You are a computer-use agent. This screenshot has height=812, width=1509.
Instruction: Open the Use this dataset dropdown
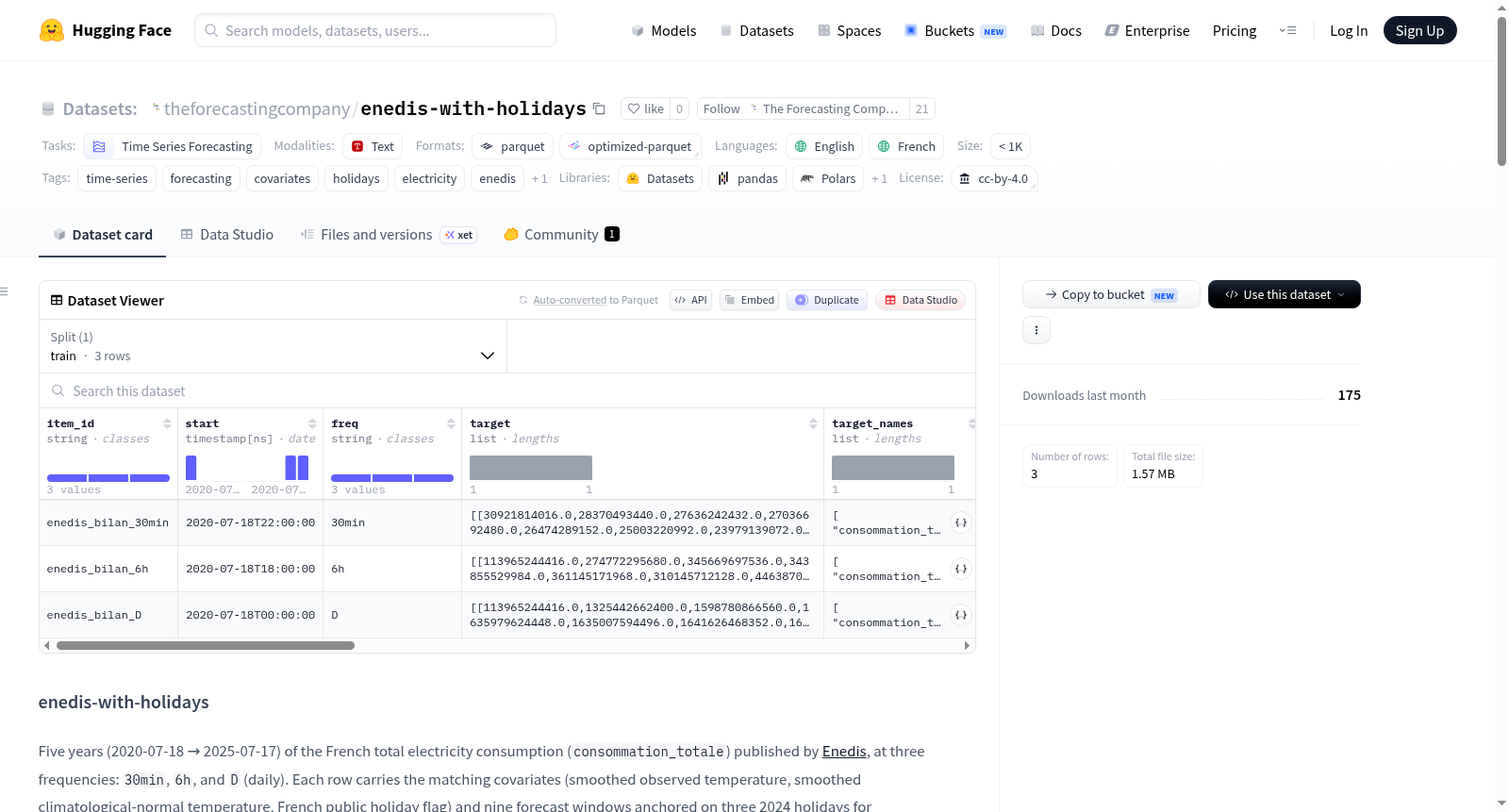(x=1285, y=294)
